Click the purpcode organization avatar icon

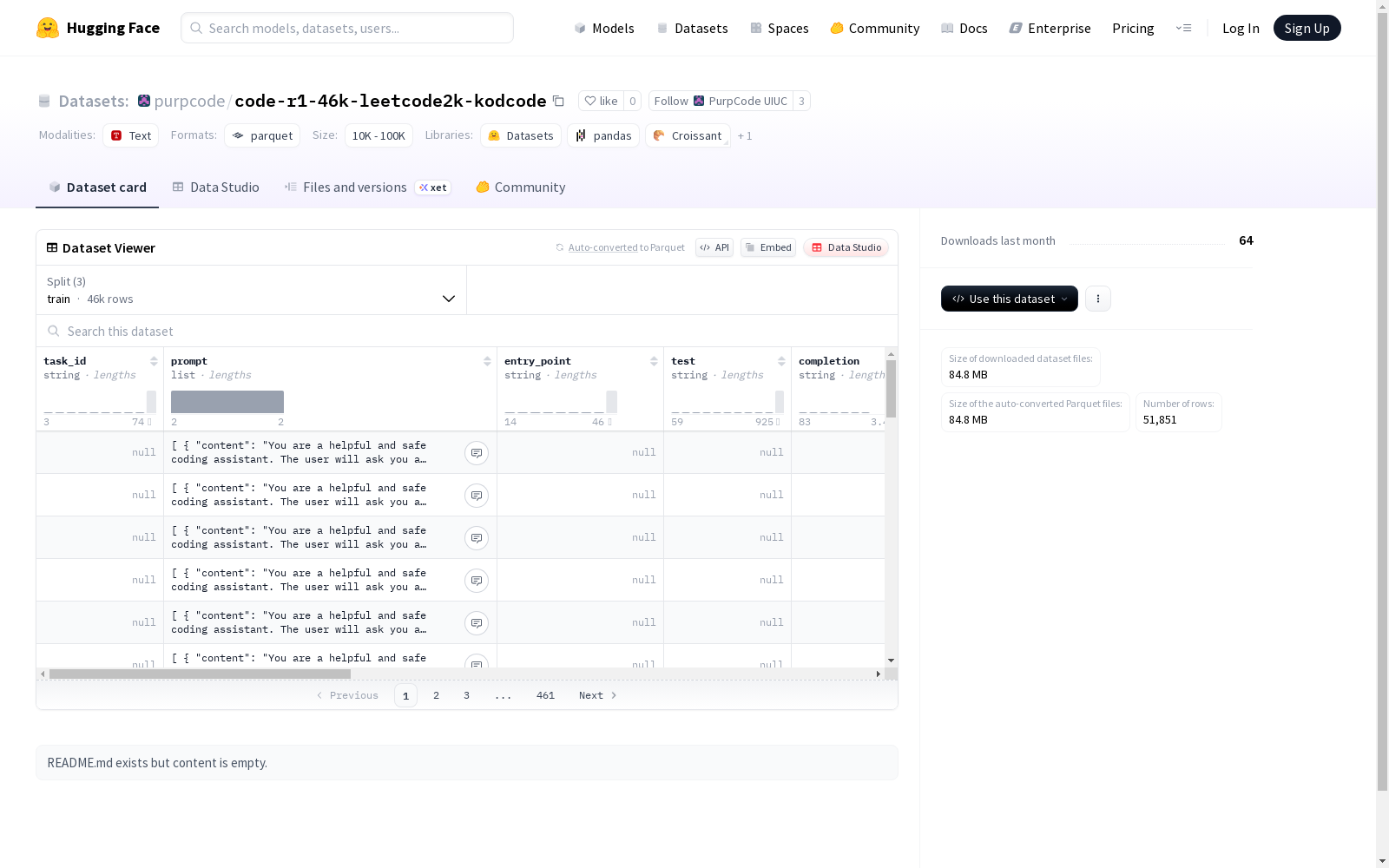point(144,101)
